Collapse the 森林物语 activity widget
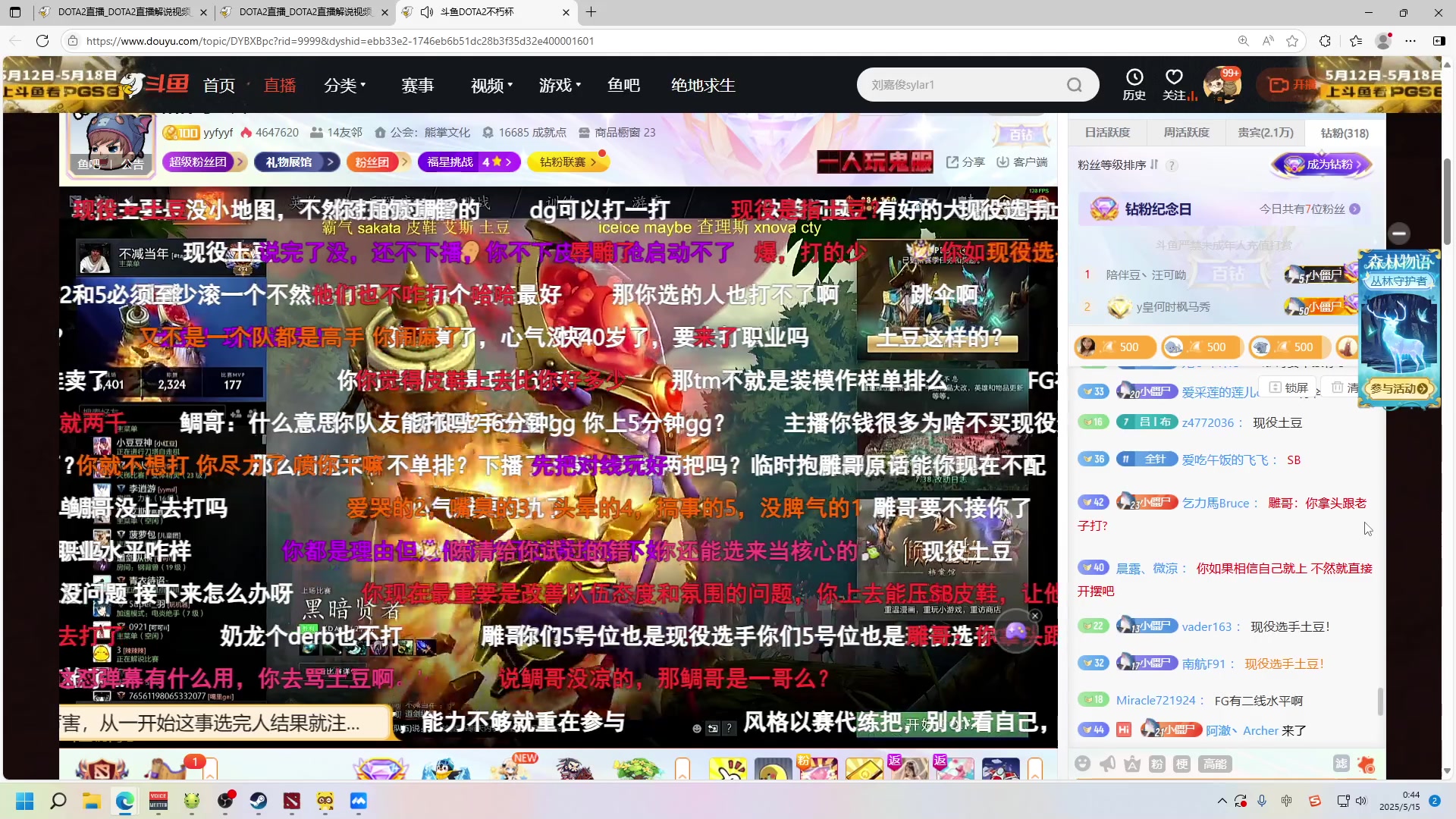Image resolution: width=1456 pixels, height=819 pixels. click(1399, 233)
